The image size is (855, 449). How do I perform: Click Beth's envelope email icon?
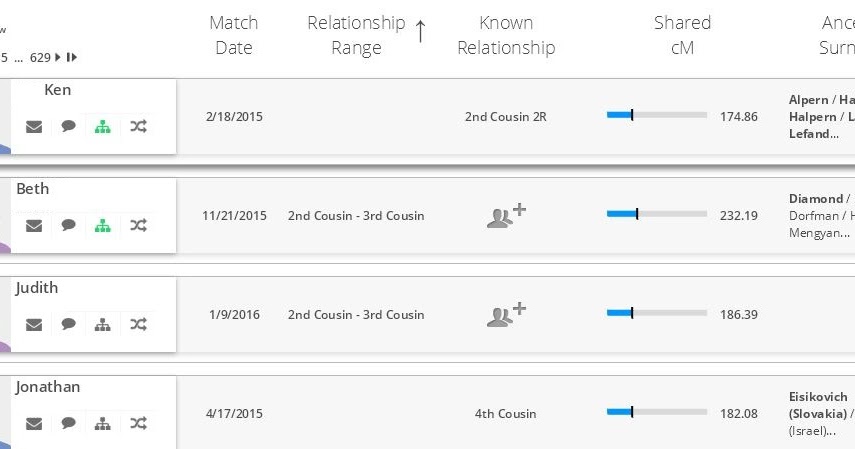pyautogui.click(x=34, y=226)
